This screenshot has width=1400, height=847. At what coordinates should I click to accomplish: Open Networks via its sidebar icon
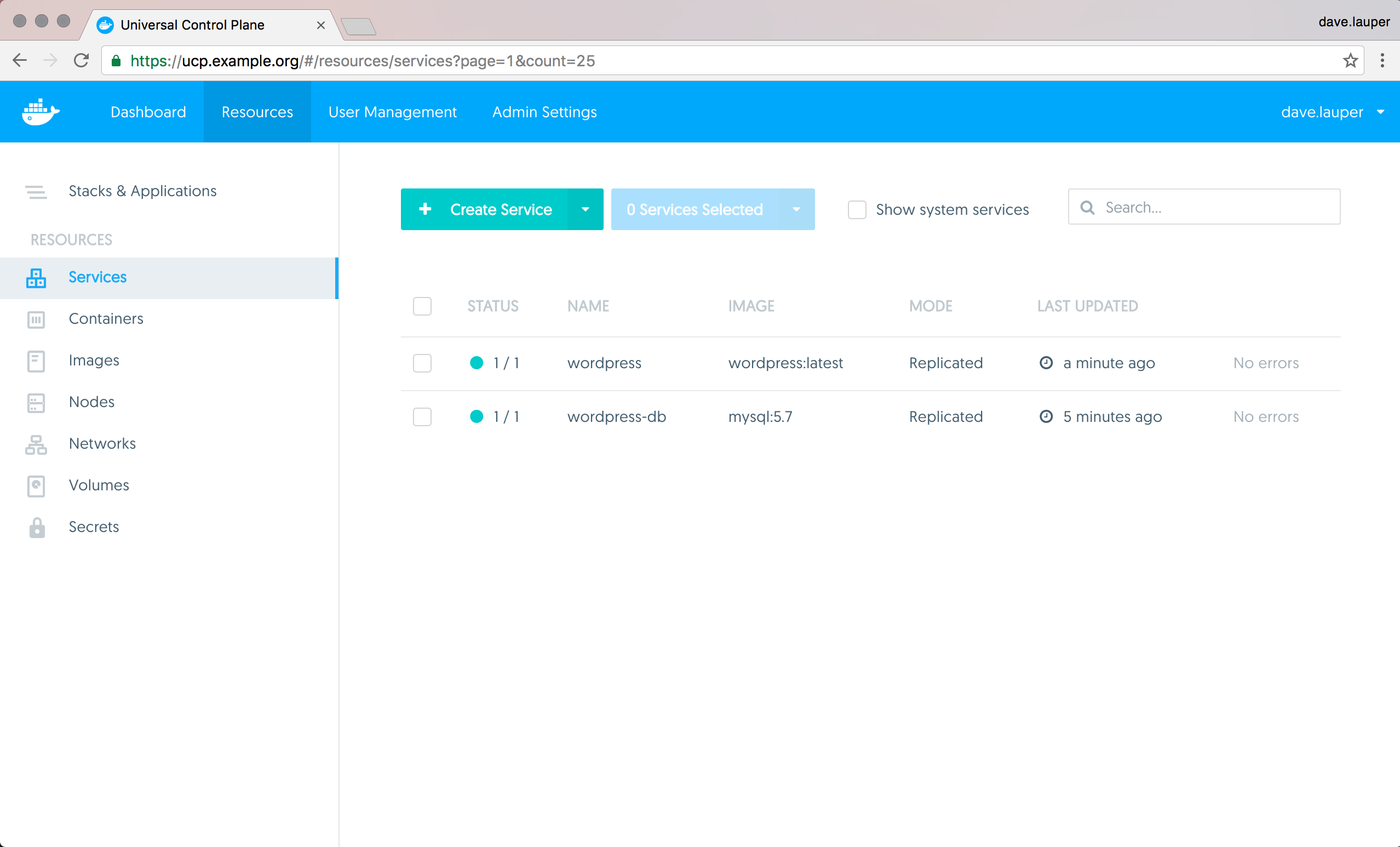36,444
